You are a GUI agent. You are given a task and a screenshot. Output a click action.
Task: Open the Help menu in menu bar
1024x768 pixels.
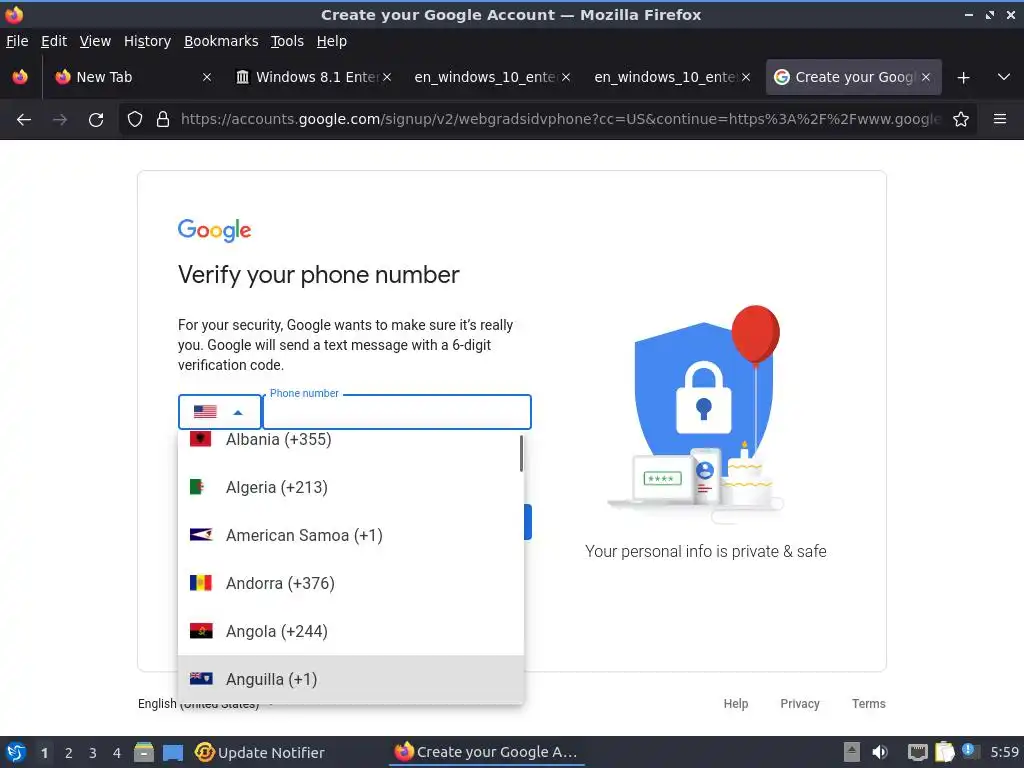pos(332,41)
